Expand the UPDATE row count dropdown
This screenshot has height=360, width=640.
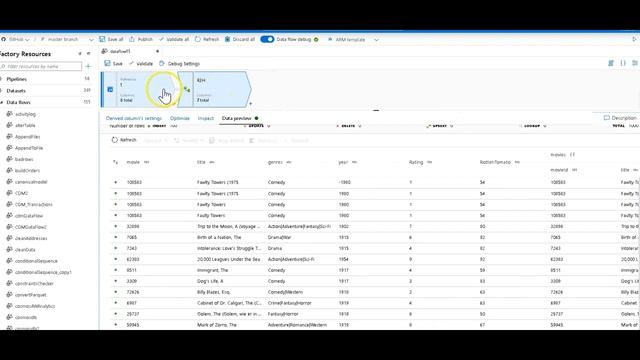(x=269, y=126)
